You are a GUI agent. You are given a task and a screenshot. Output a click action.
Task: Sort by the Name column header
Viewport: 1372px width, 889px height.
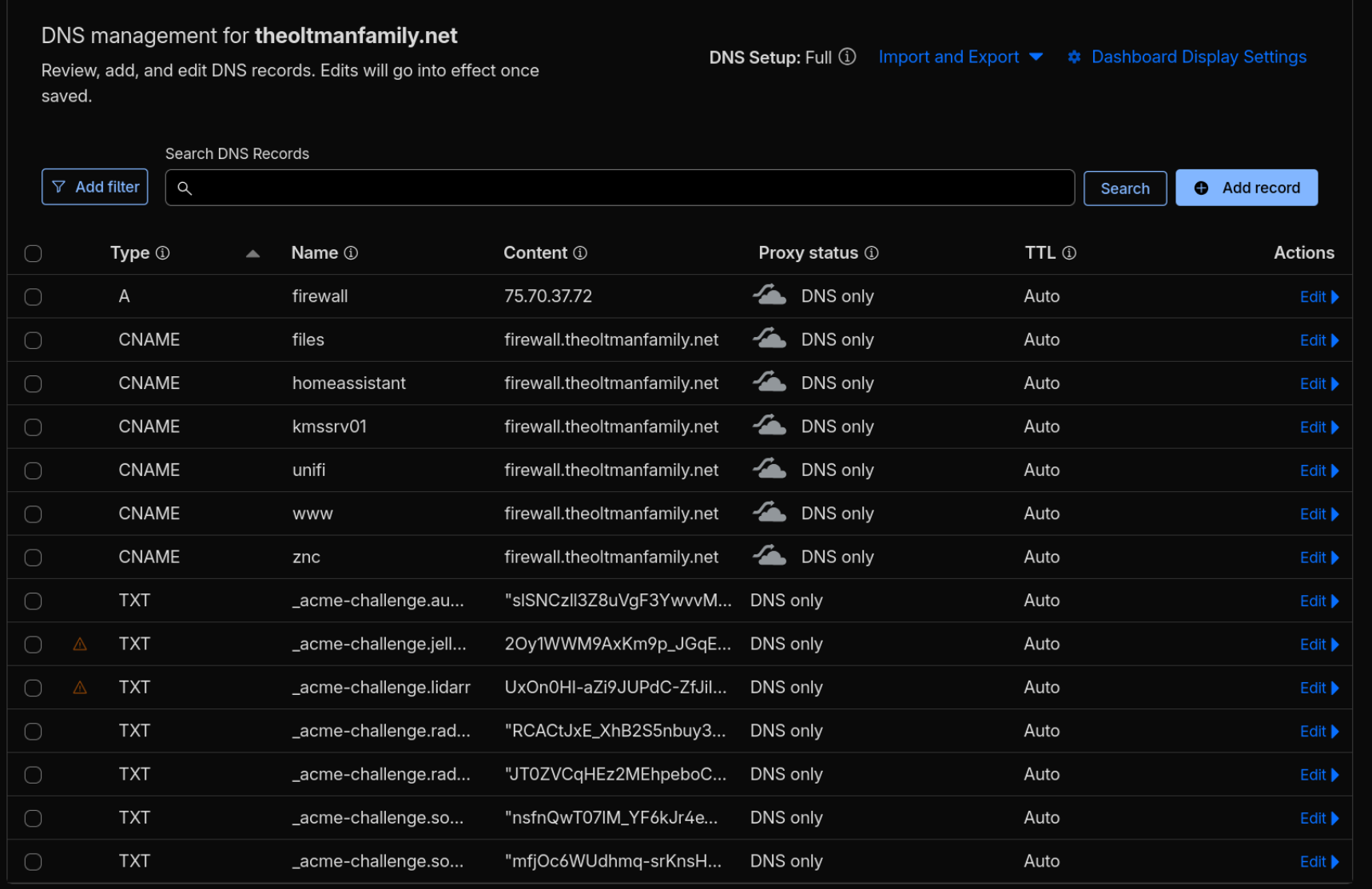tap(314, 253)
